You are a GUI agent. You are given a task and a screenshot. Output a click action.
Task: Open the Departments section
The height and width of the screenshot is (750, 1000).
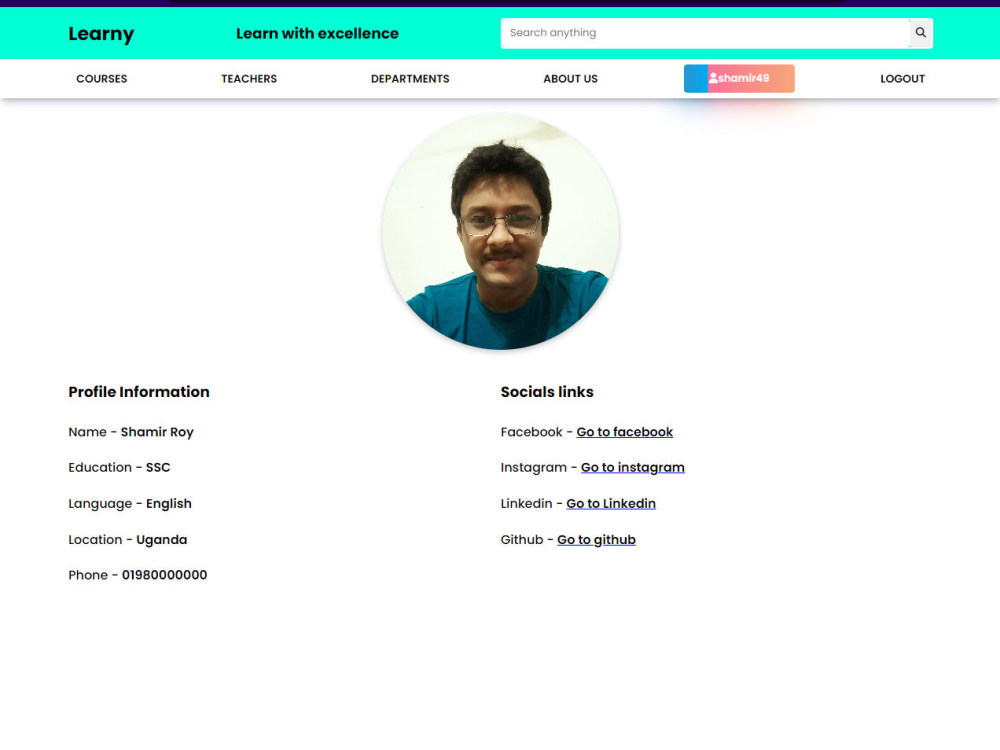pyautogui.click(x=410, y=78)
